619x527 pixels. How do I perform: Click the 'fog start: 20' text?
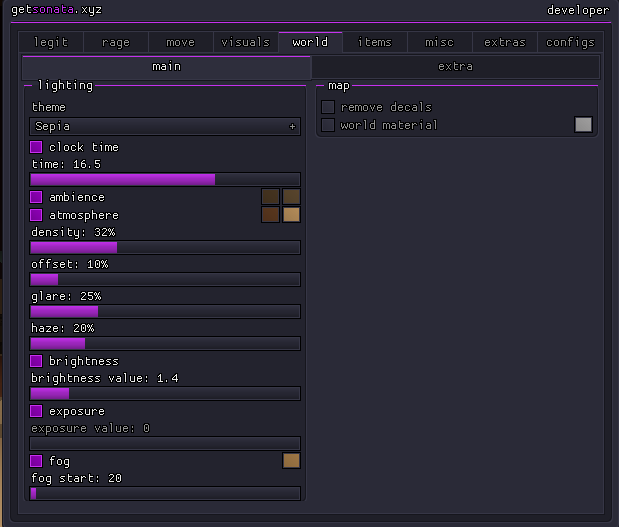(76, 478)
